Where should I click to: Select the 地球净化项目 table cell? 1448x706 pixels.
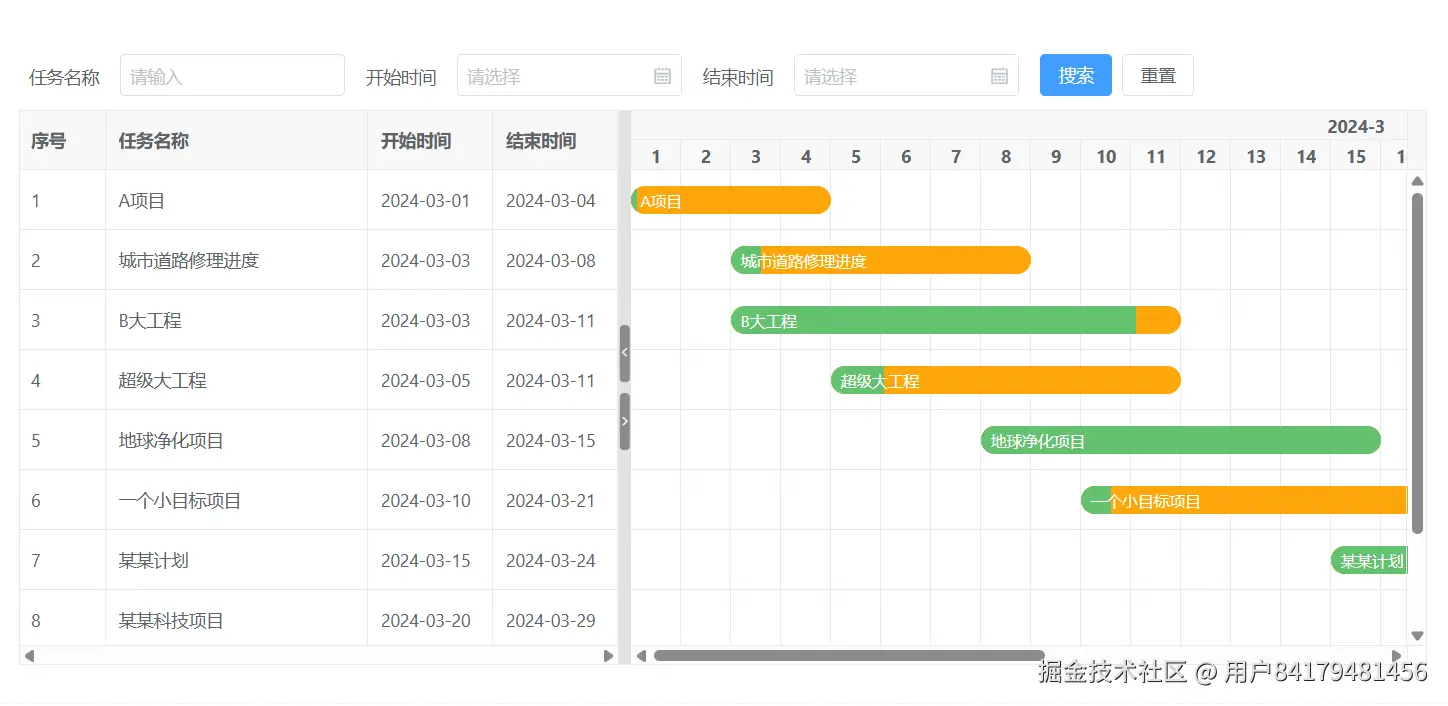coord(237,440)
